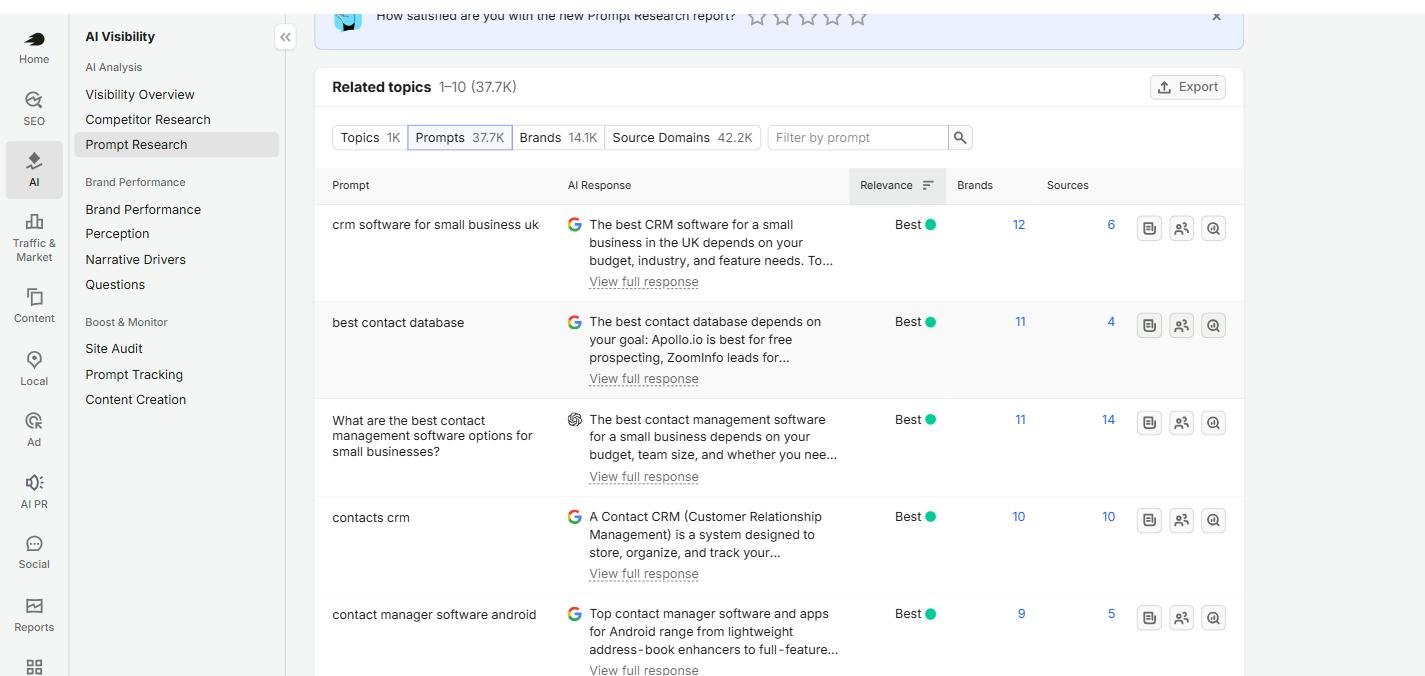The width and height of the screenshot is (1425, 676).
Task: Open people icon for 'contacts crm' row
Action: click(x=1181, y=520)
